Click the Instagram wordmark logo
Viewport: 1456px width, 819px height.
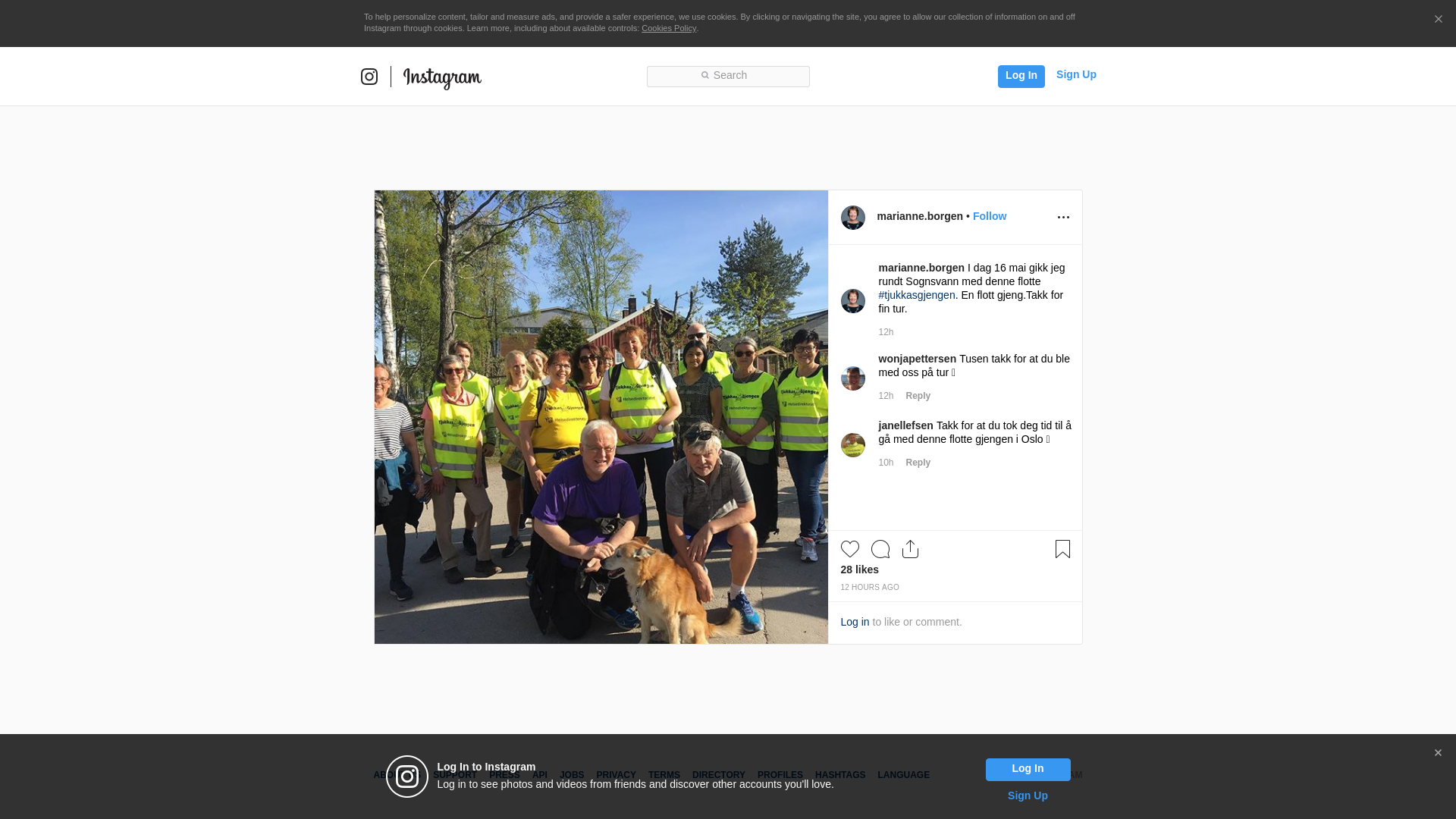[442, 78]
